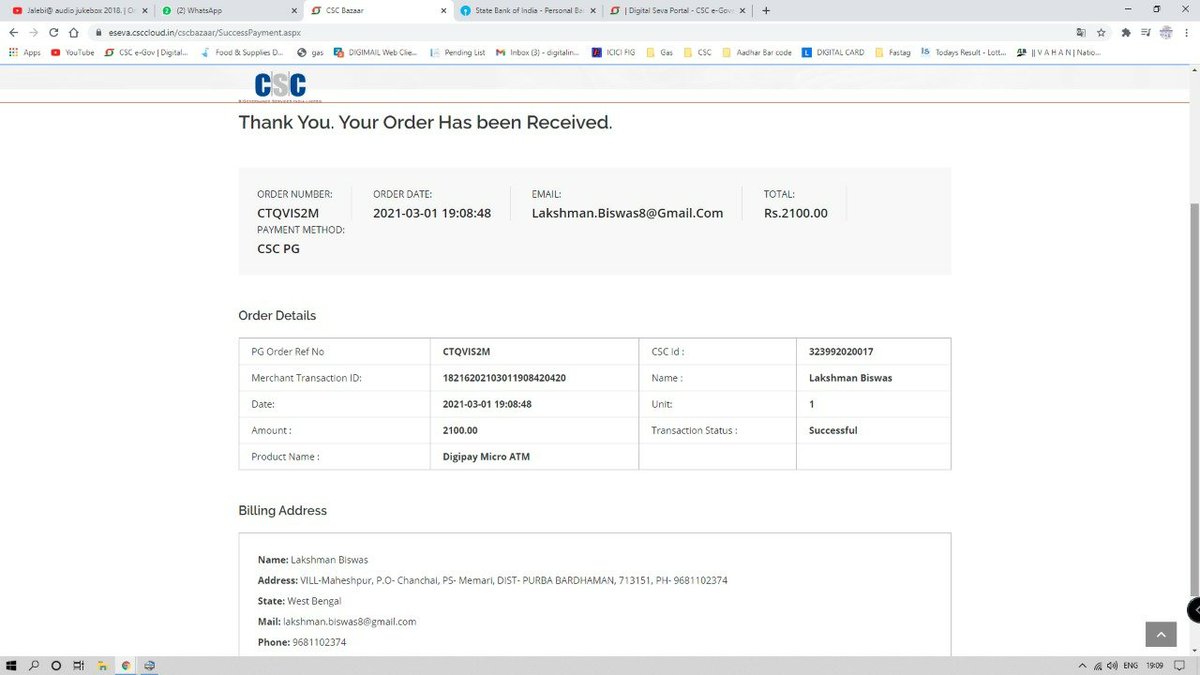Open the Gas bookmark folder
The image size is (1200, 675).
click(660, 52)
